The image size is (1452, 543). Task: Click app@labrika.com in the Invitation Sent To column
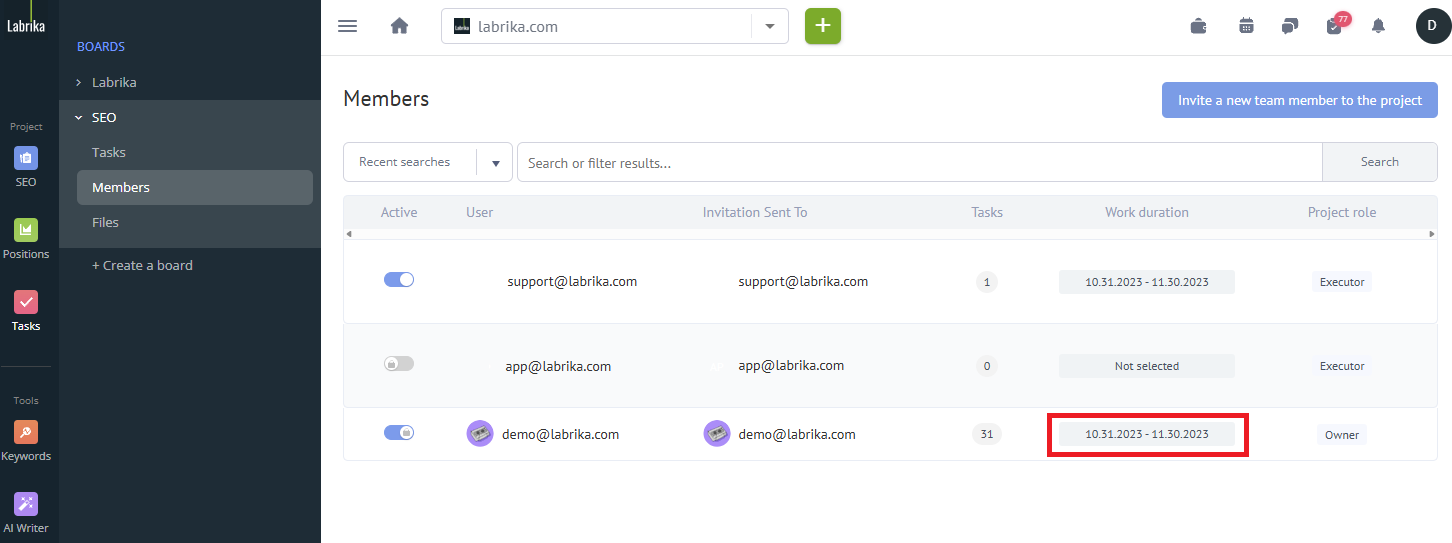click(x=791, y=365)
